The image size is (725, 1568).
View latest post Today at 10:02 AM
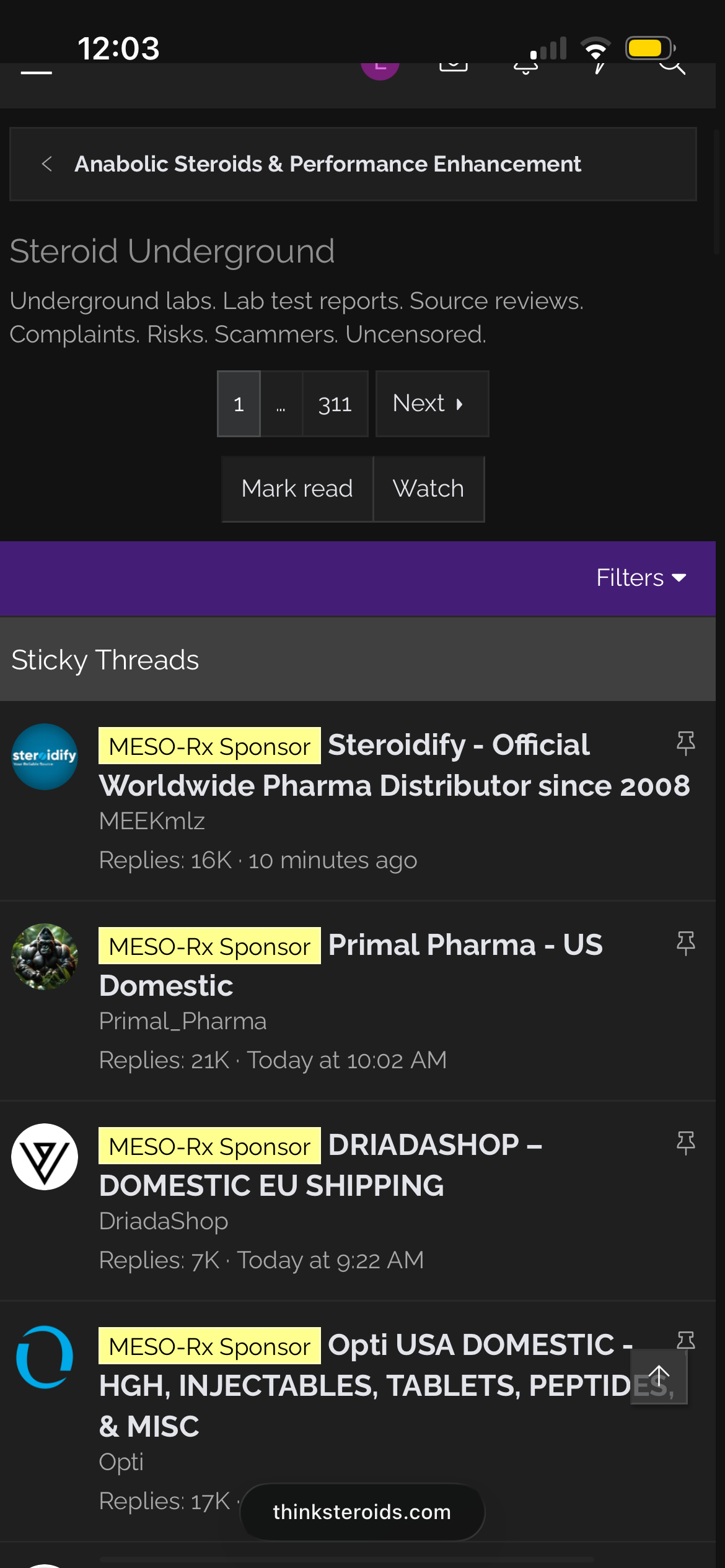tap(347, 1060)
